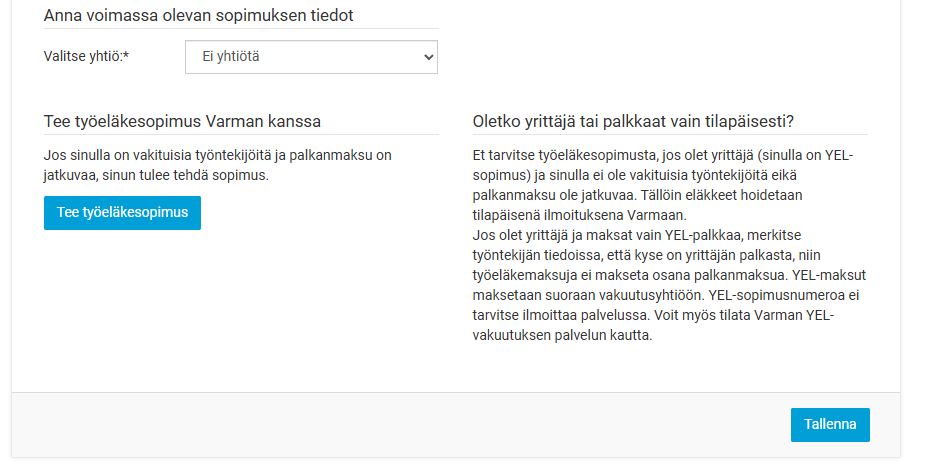Open the Valitse yhtiö dropdown

(x=311, y=57)
